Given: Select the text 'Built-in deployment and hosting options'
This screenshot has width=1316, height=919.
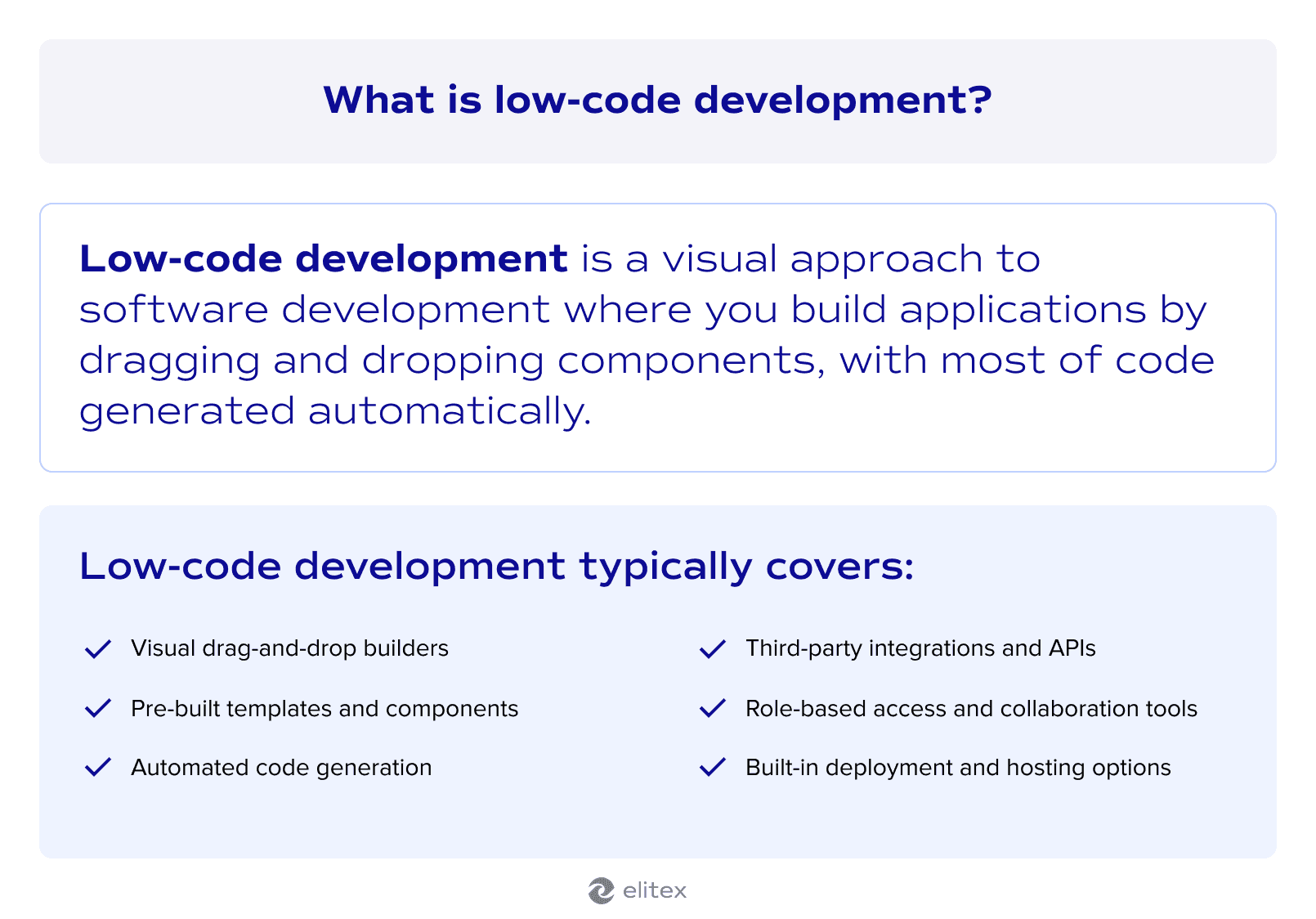Looking at the screenshot, I should coord(958,768).
